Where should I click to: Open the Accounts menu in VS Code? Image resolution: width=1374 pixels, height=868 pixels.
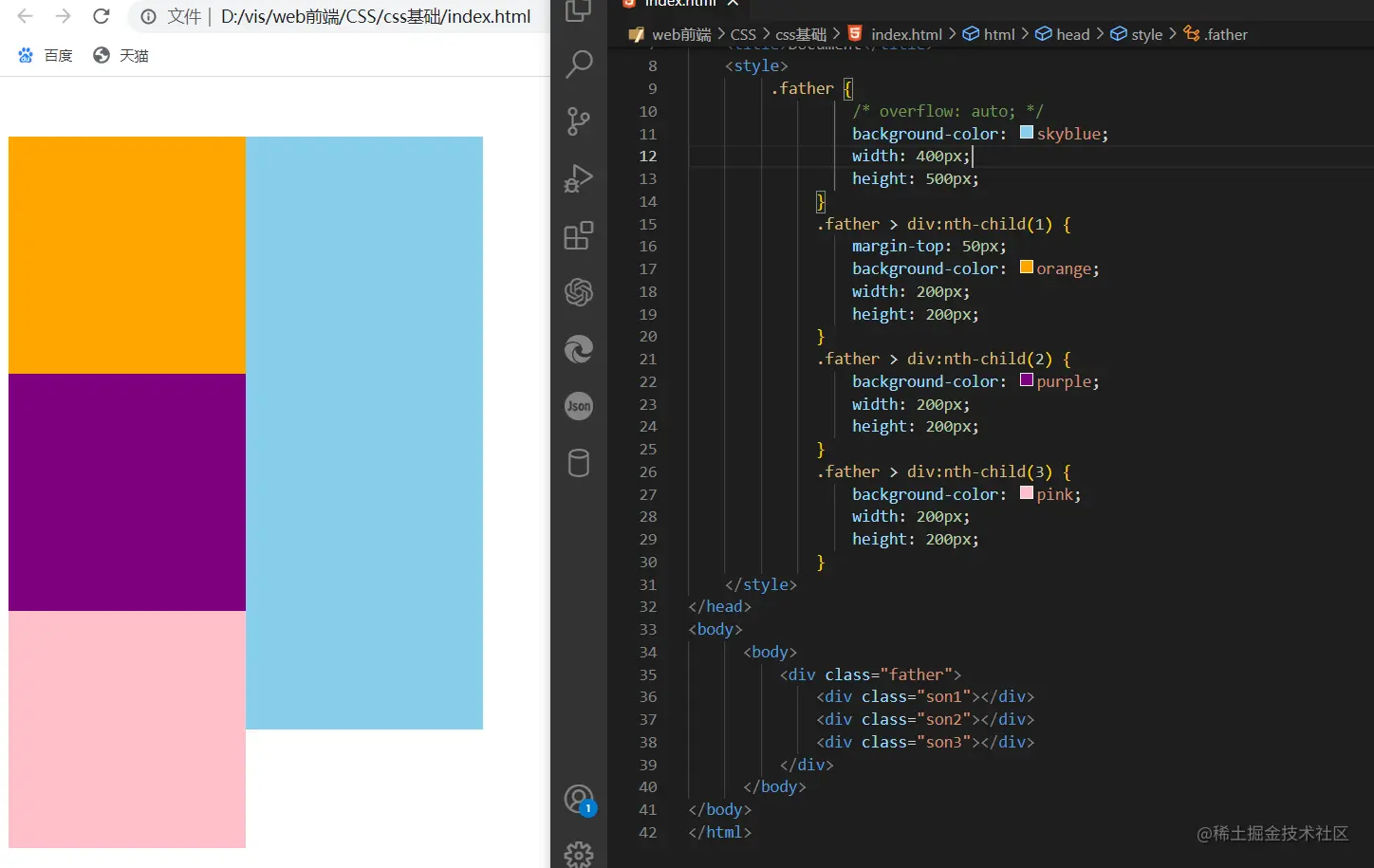pyautogui.click(x=579, y=800)
